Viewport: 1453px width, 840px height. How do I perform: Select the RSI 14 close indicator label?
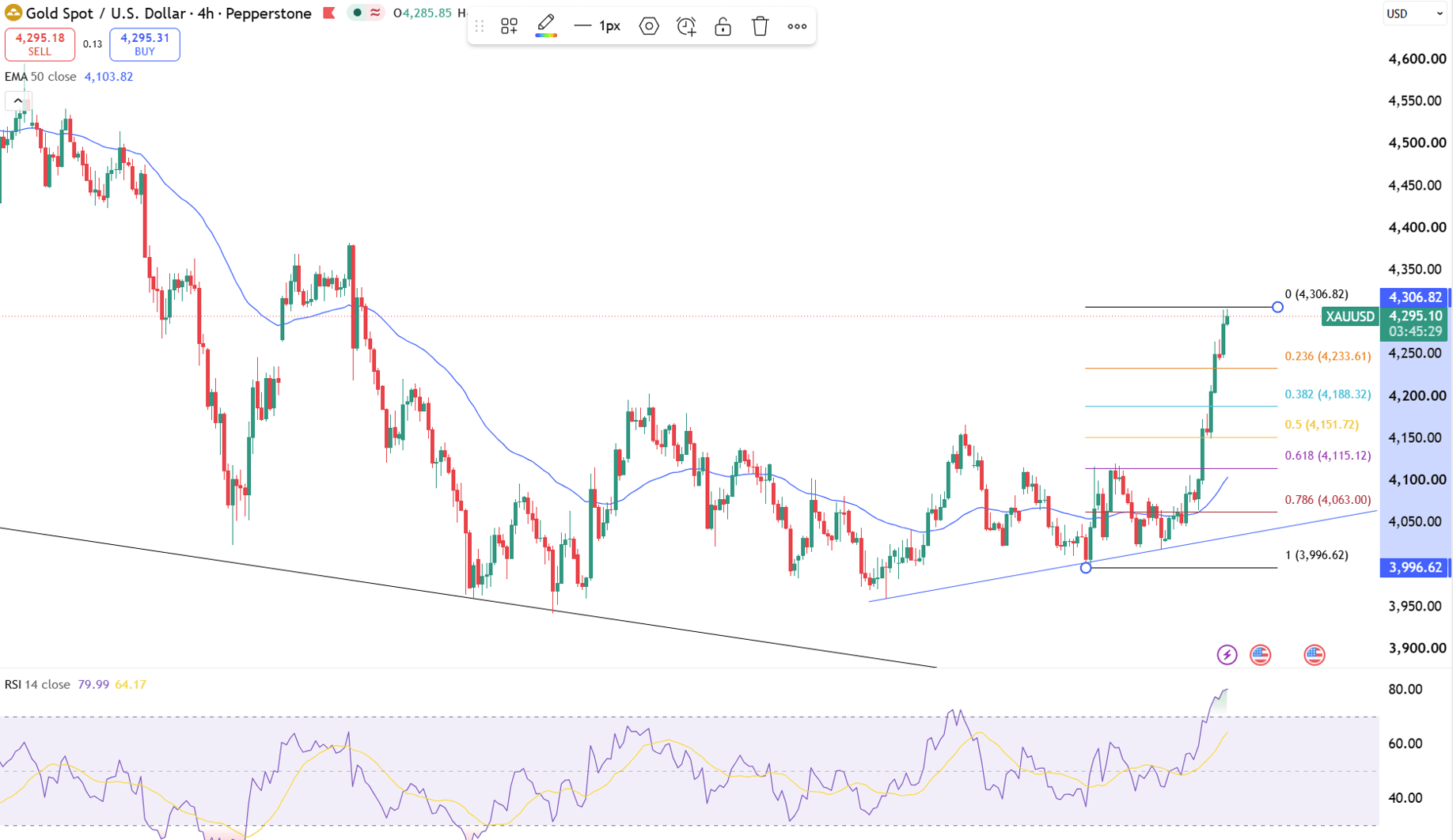37,684
